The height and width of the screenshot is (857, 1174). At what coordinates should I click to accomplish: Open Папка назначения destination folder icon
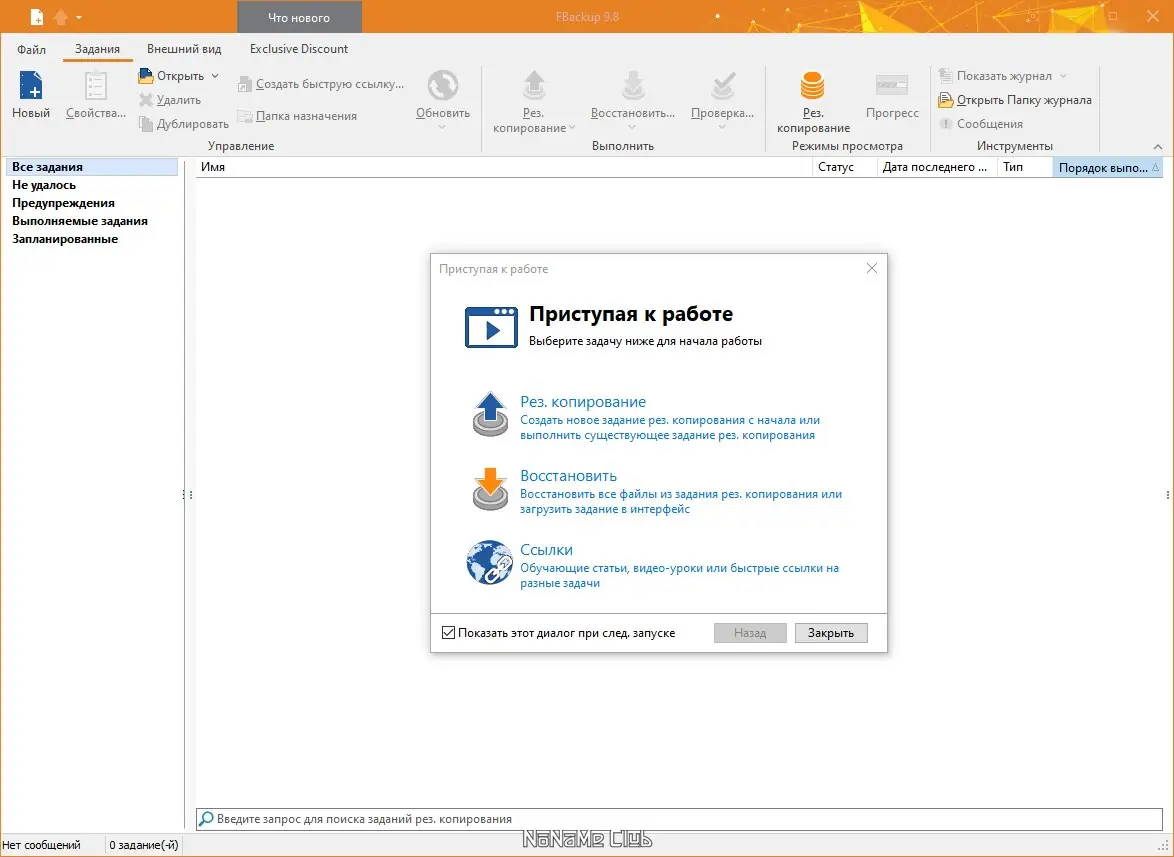tap(245, 116)
